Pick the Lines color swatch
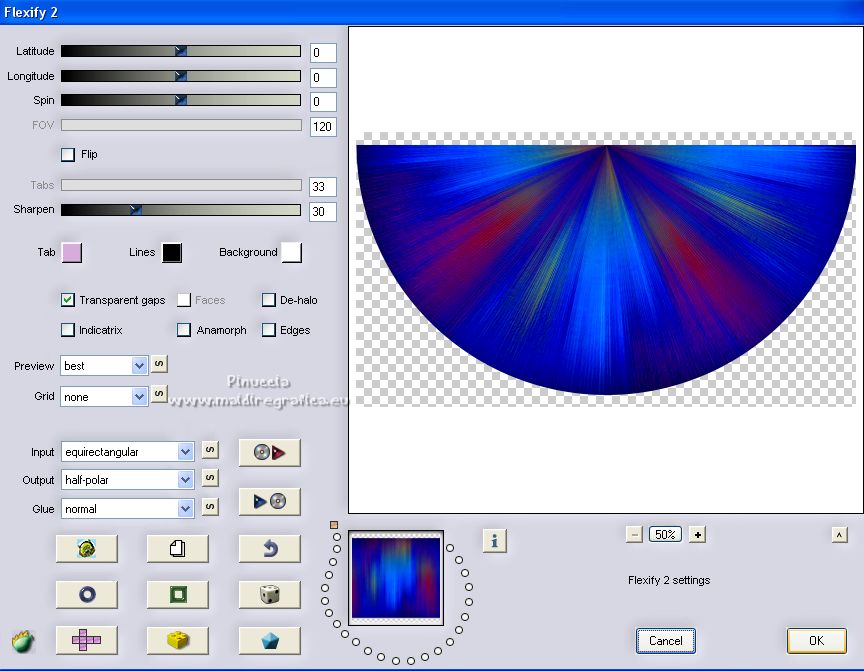Viewport: 864px width, 671px height. (172, 253)
